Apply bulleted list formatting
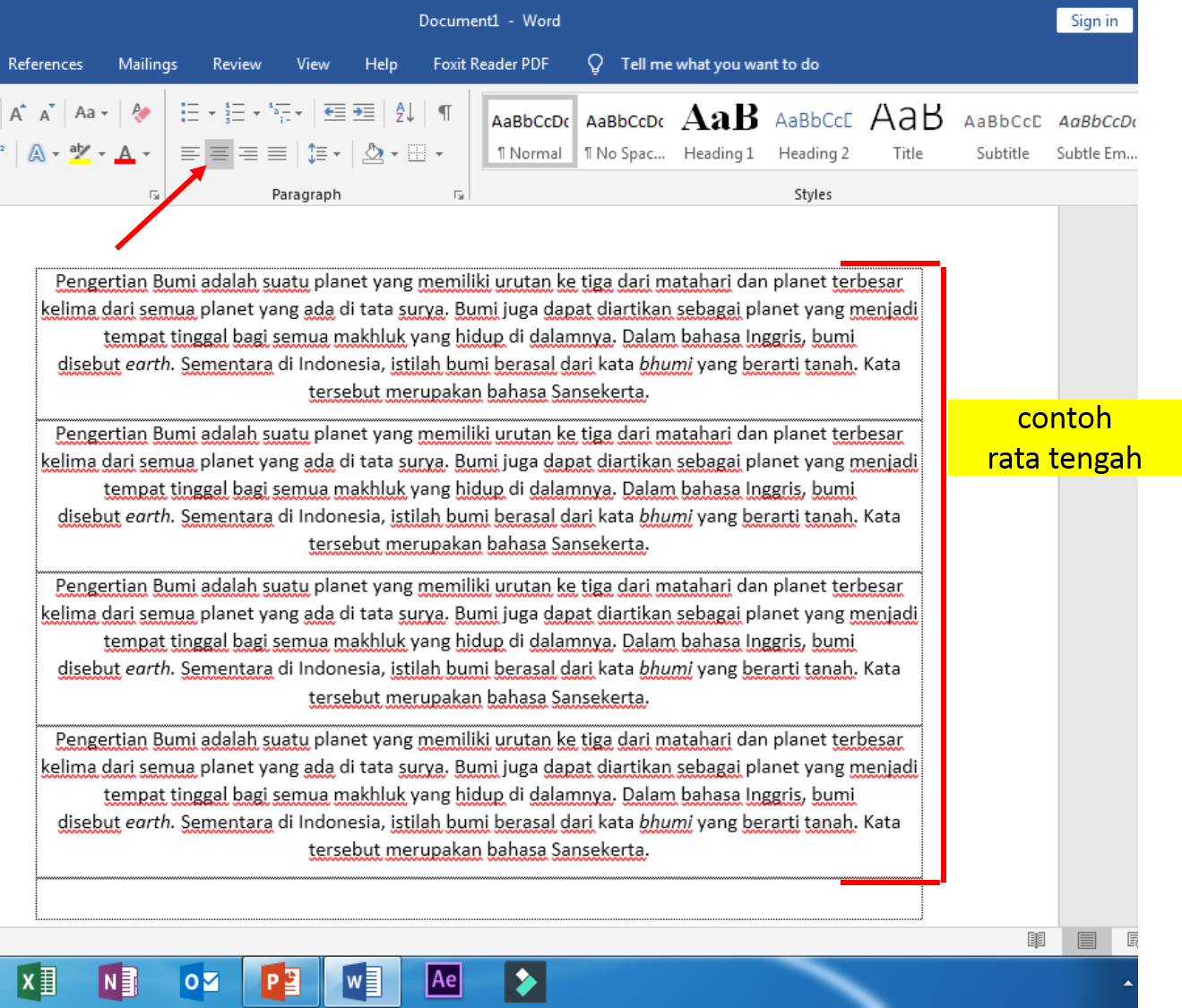1182x1008 pixels. pos(190,113)
